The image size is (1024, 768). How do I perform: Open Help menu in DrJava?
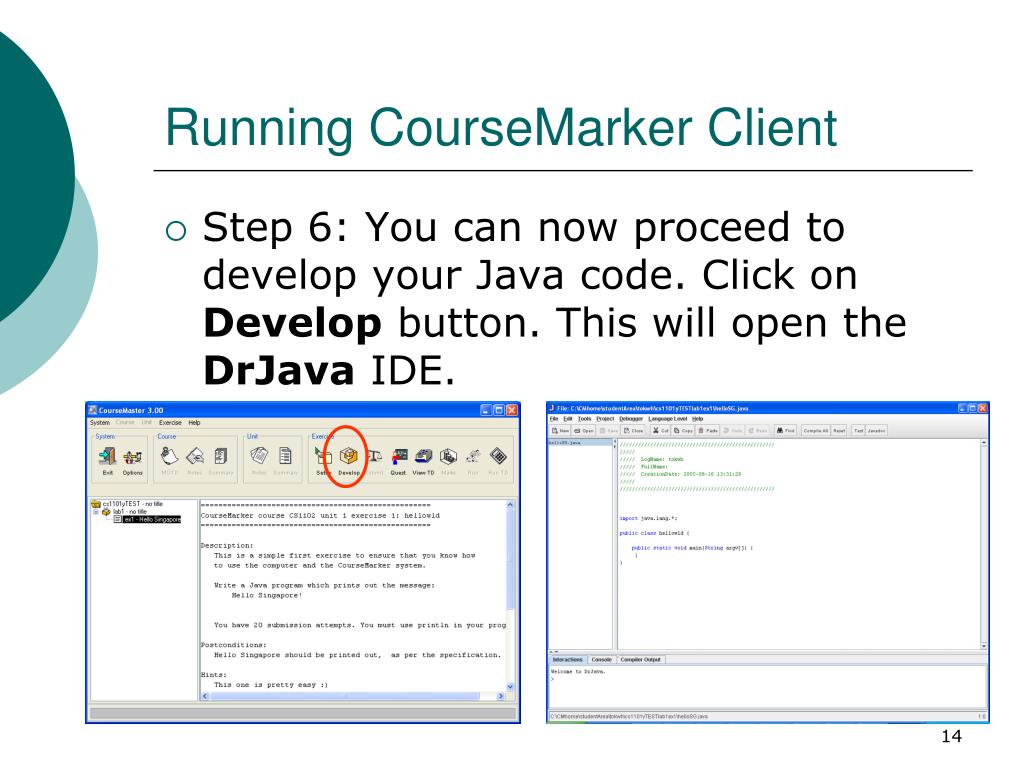click(697, 419)
